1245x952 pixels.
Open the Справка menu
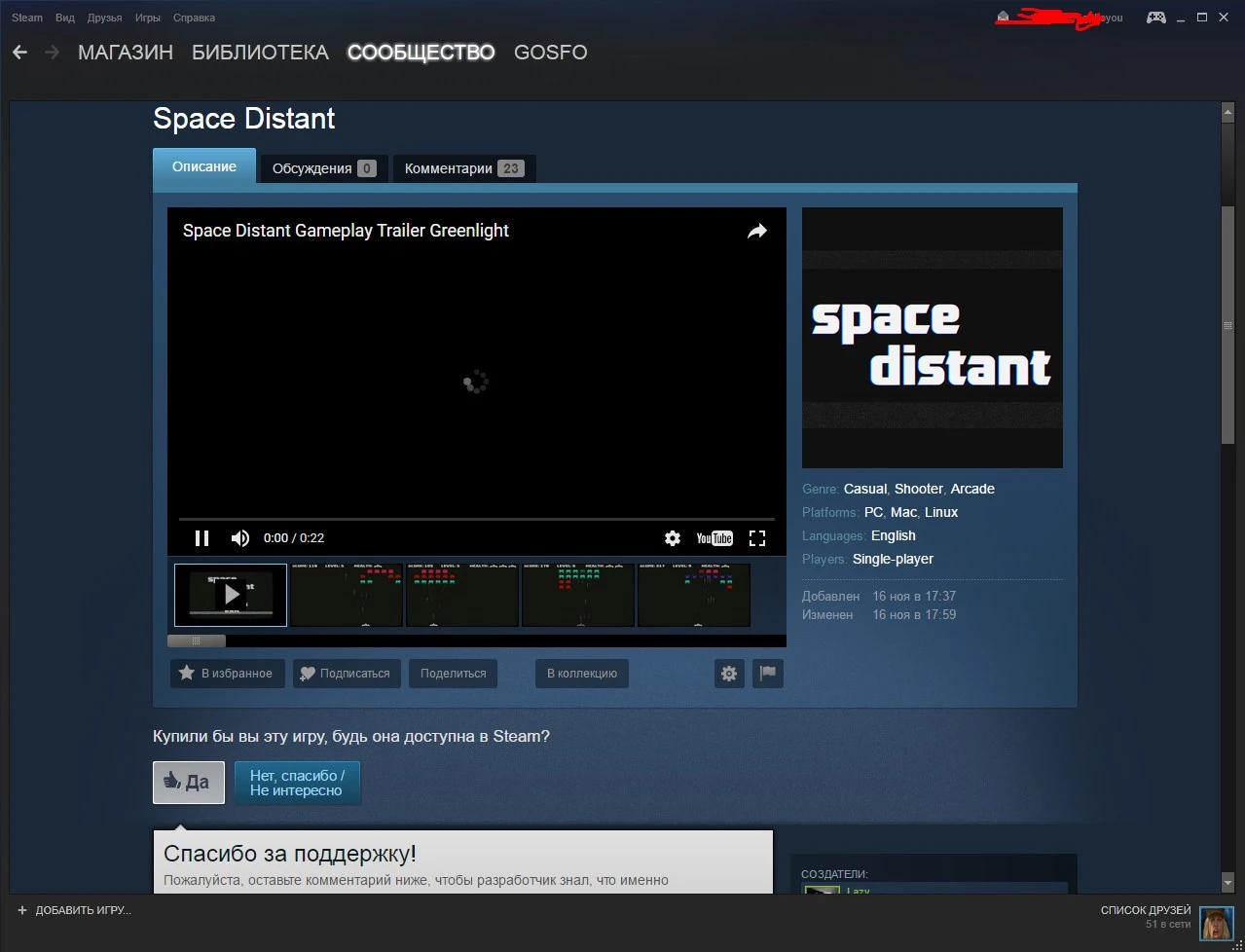point(194,18)
